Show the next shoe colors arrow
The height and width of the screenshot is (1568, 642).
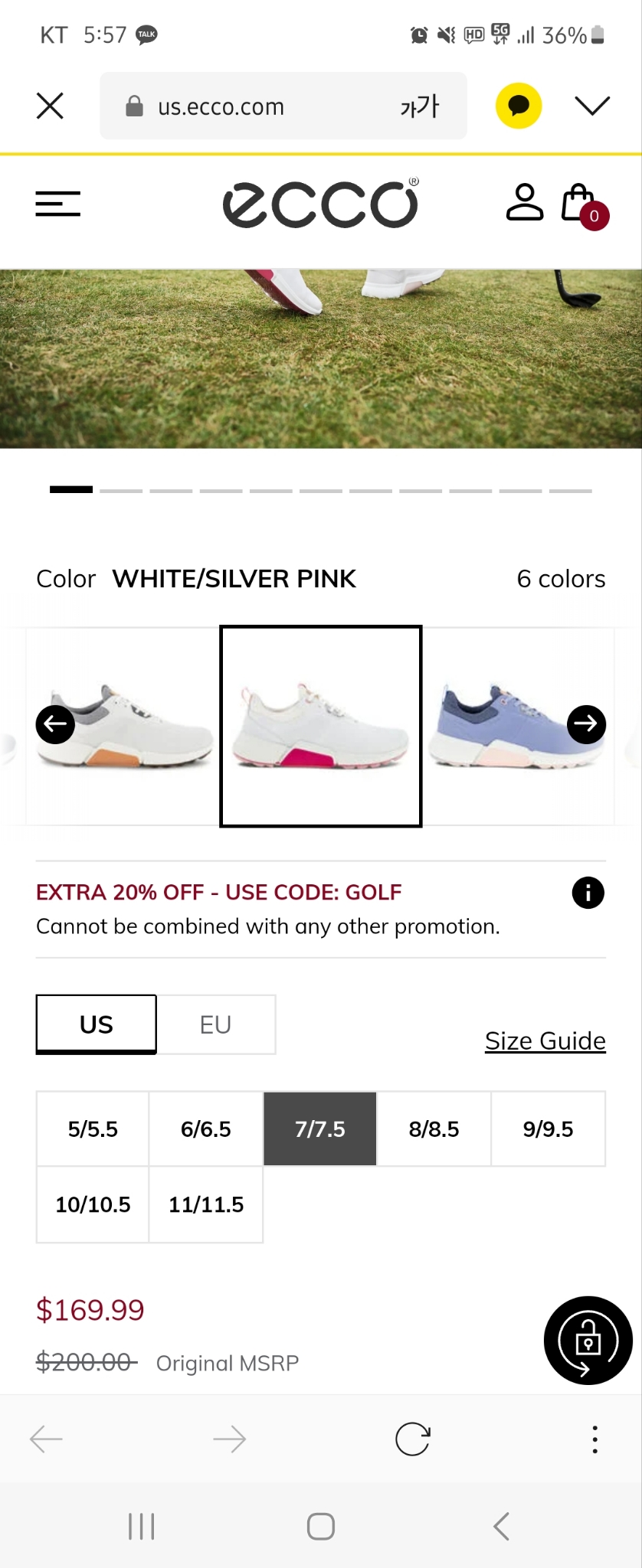point(586,724)
